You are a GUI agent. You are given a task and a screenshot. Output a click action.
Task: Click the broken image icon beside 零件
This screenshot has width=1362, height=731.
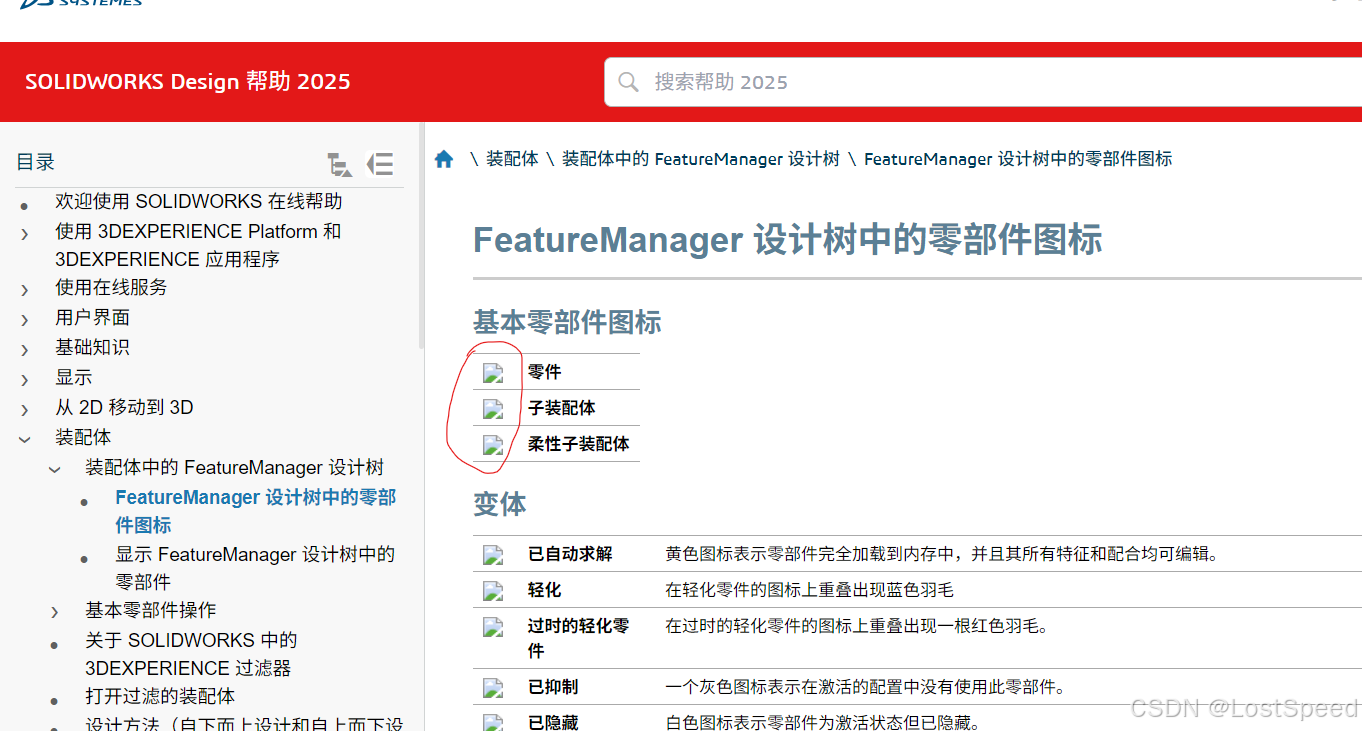pyautogui.click(x=493, y=373)
